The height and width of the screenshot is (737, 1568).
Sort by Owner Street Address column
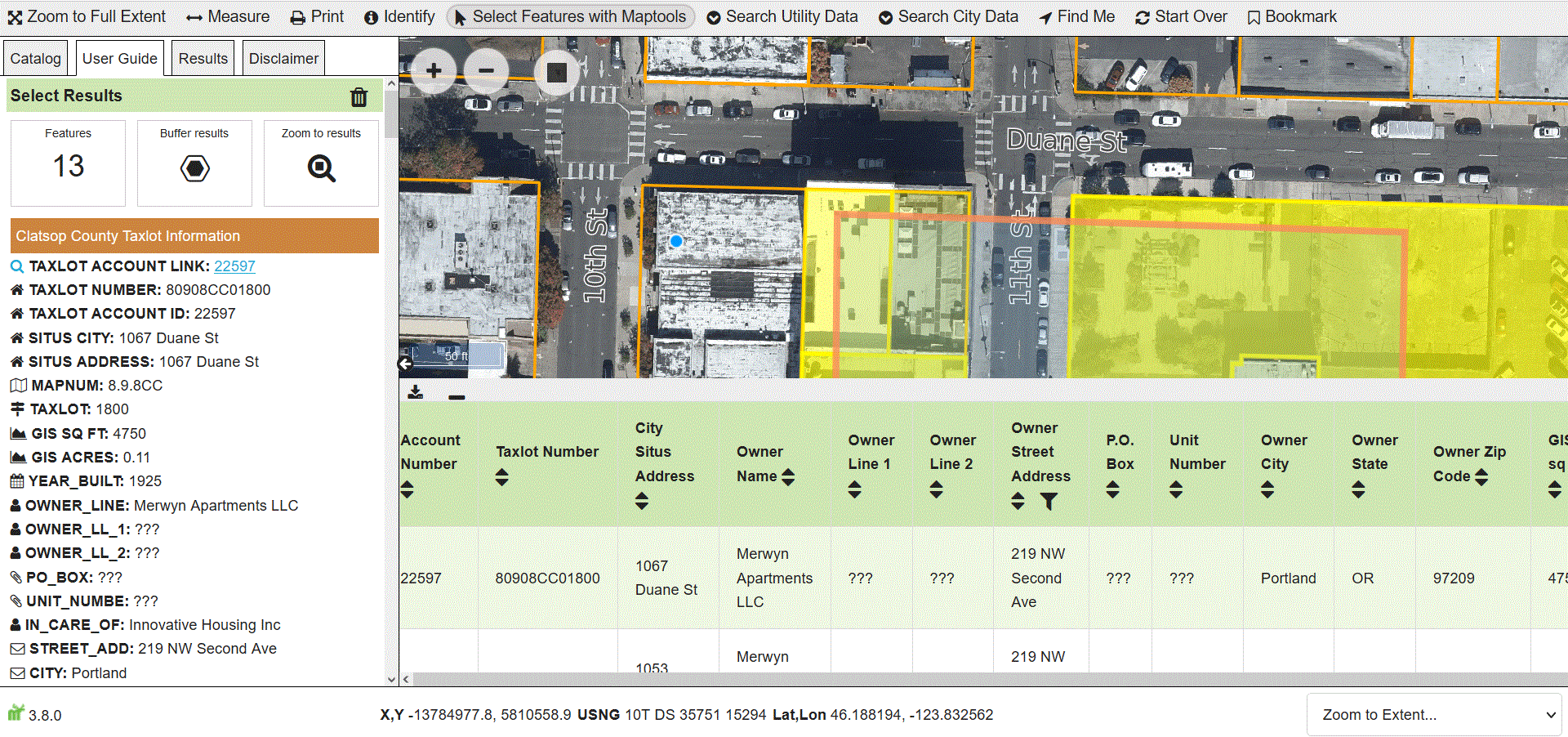[x=1018, y=501]
